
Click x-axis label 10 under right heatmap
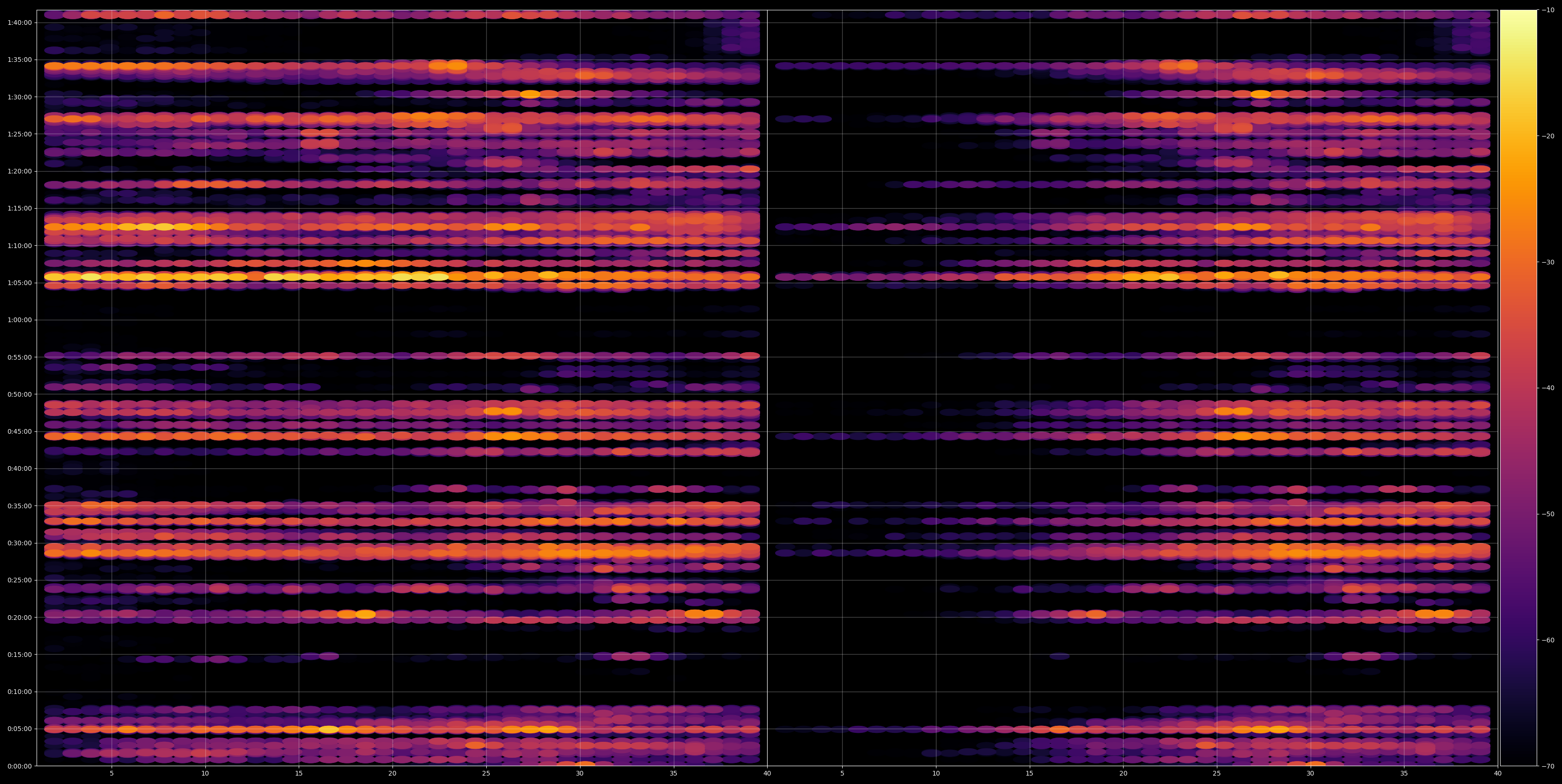click(936, 774)
